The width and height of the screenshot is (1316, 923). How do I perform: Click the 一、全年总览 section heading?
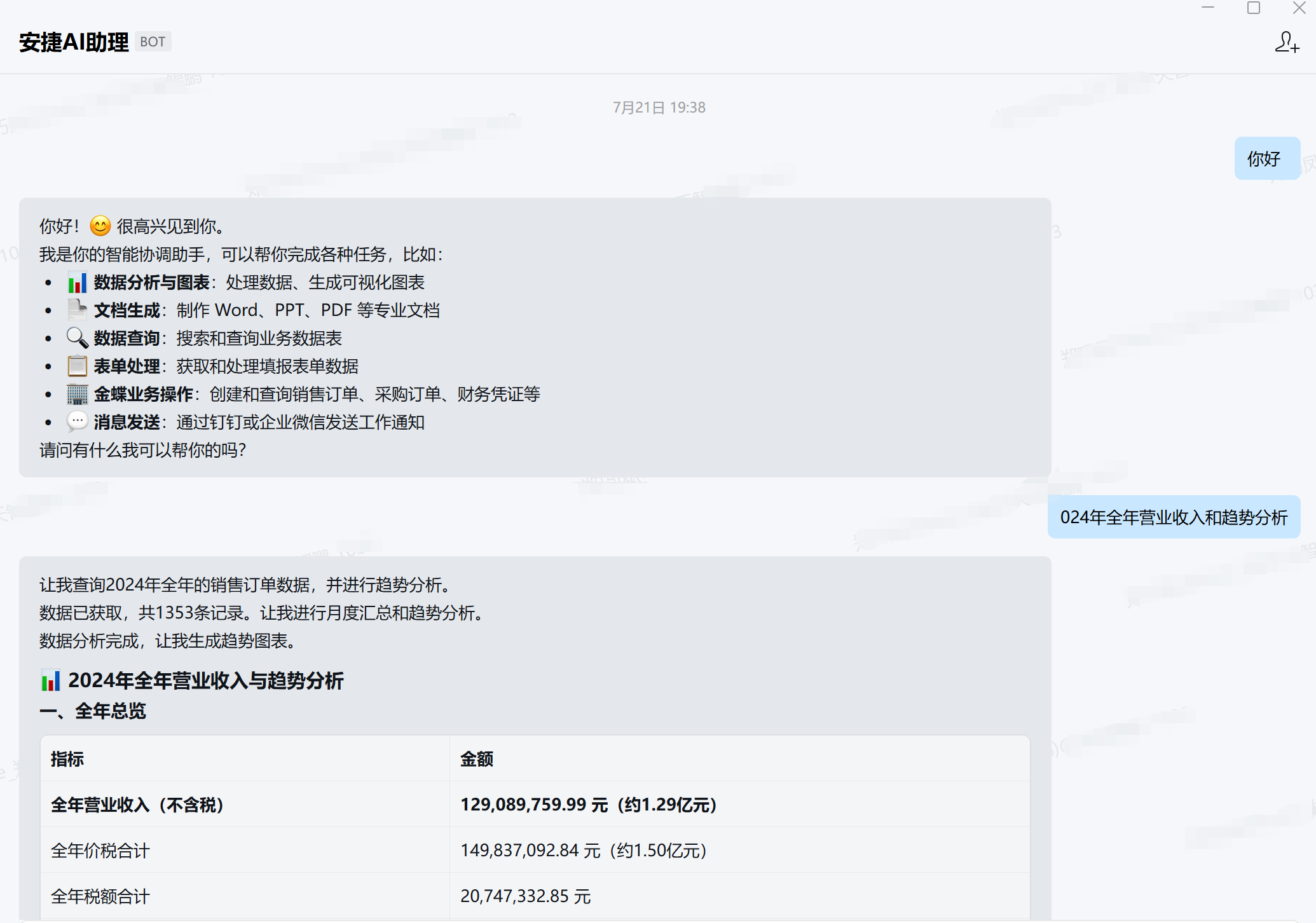(93, 711)
